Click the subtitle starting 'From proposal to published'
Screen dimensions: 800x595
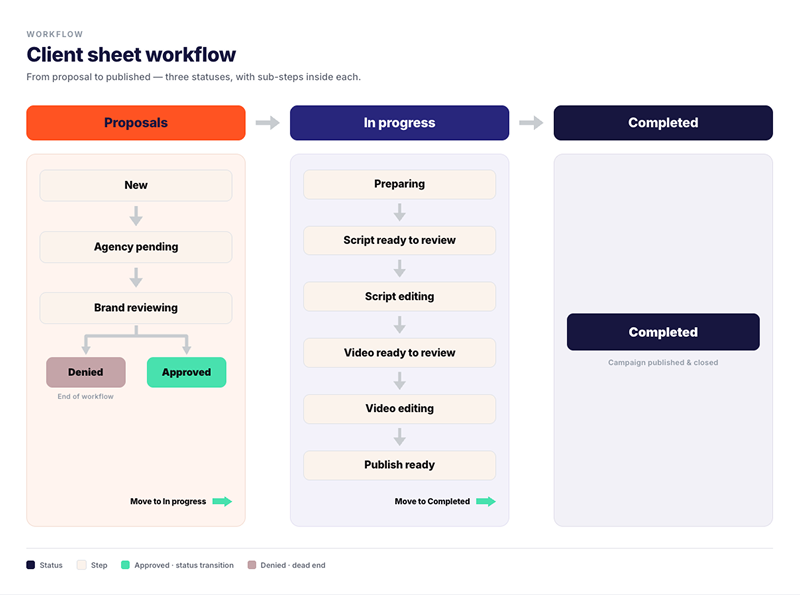(x=193, y=77)
